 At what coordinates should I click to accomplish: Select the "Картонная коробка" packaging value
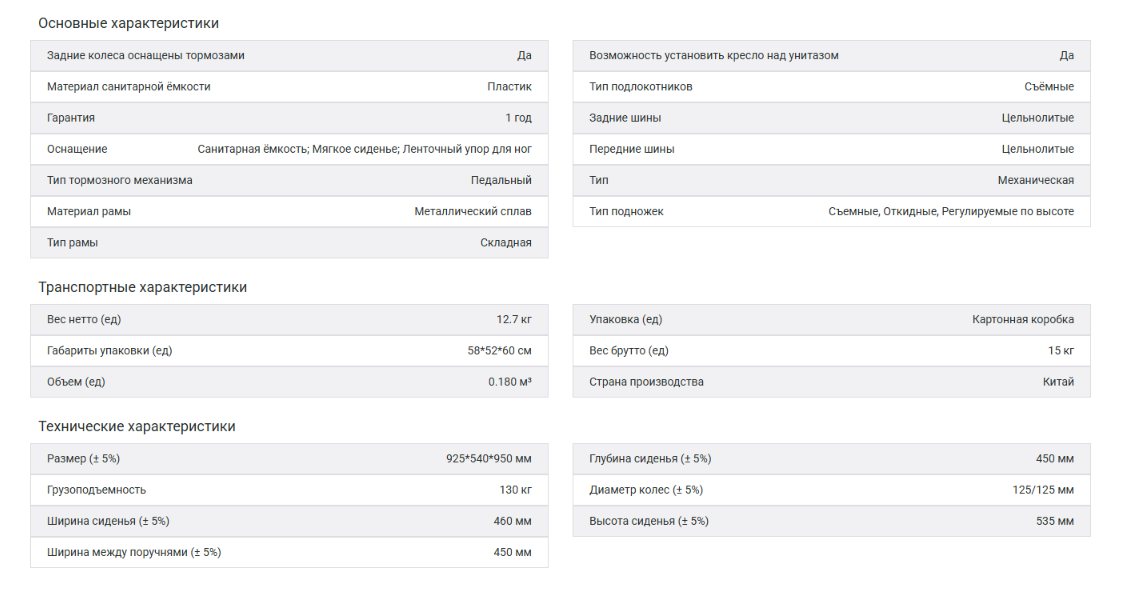1023,319
